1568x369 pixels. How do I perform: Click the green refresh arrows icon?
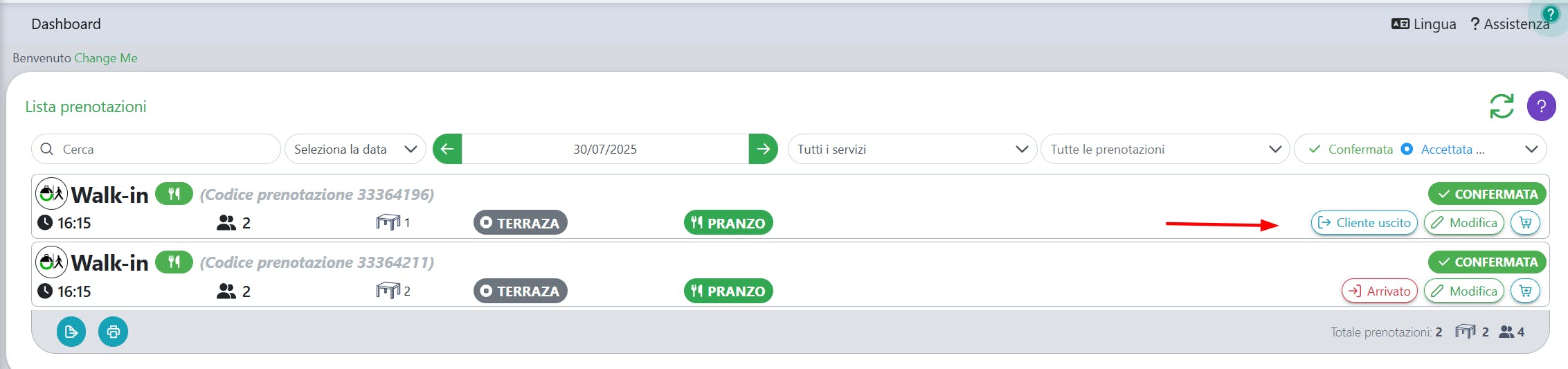click(x=1502, y=106)
